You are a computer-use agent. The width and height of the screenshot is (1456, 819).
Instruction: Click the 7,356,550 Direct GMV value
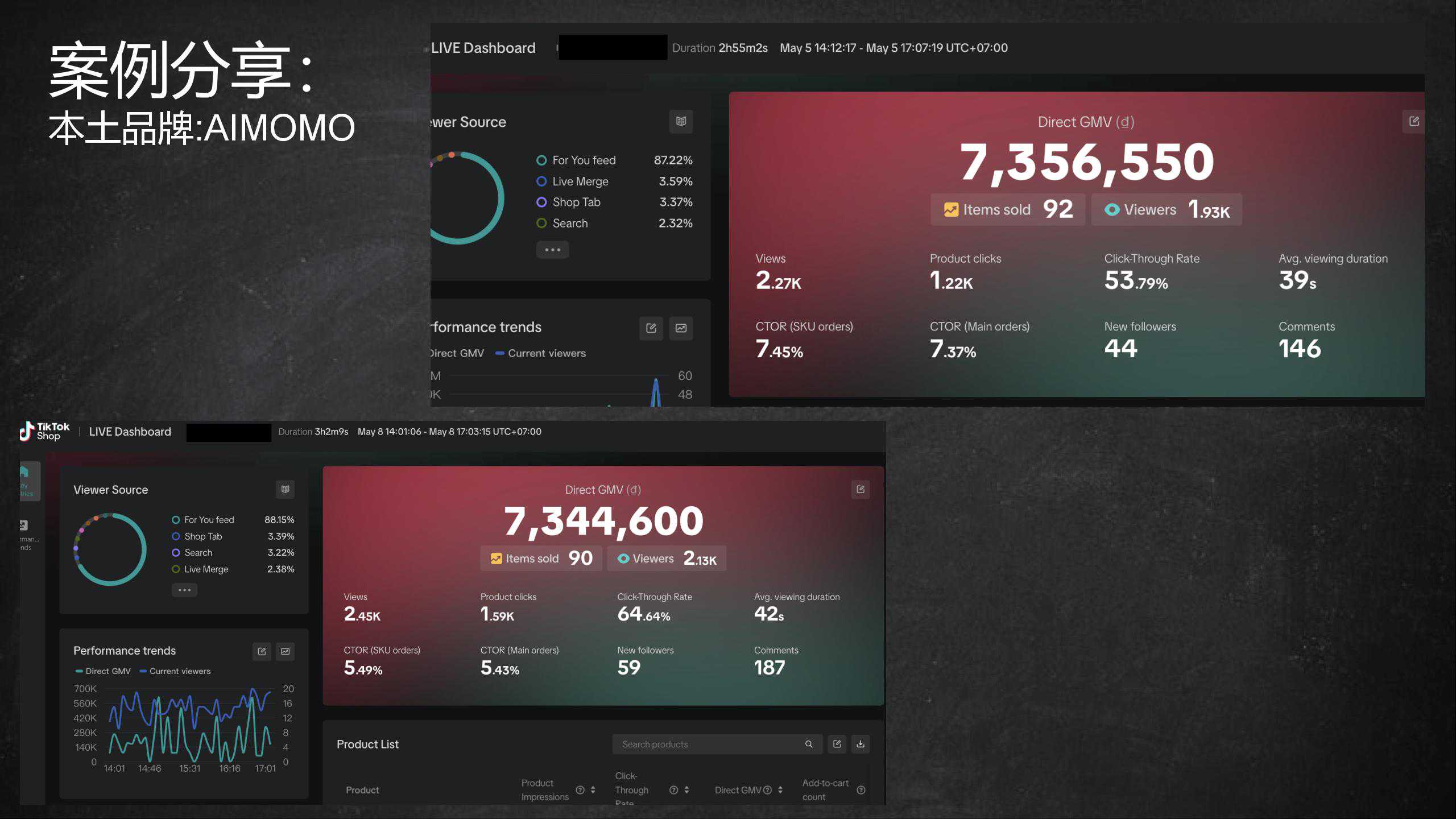point(1086,163)
